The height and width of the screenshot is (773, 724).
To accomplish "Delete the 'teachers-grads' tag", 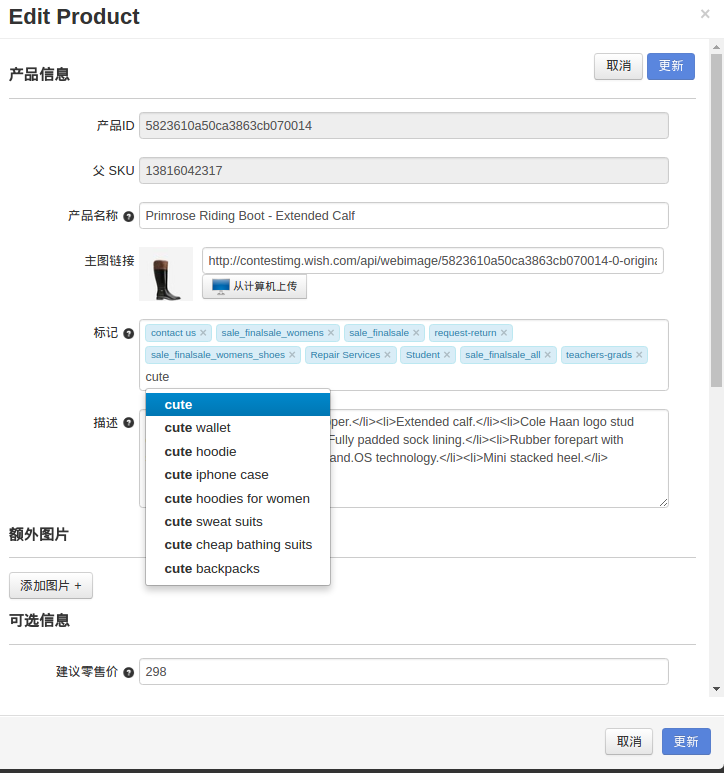I will pos(638,355).
